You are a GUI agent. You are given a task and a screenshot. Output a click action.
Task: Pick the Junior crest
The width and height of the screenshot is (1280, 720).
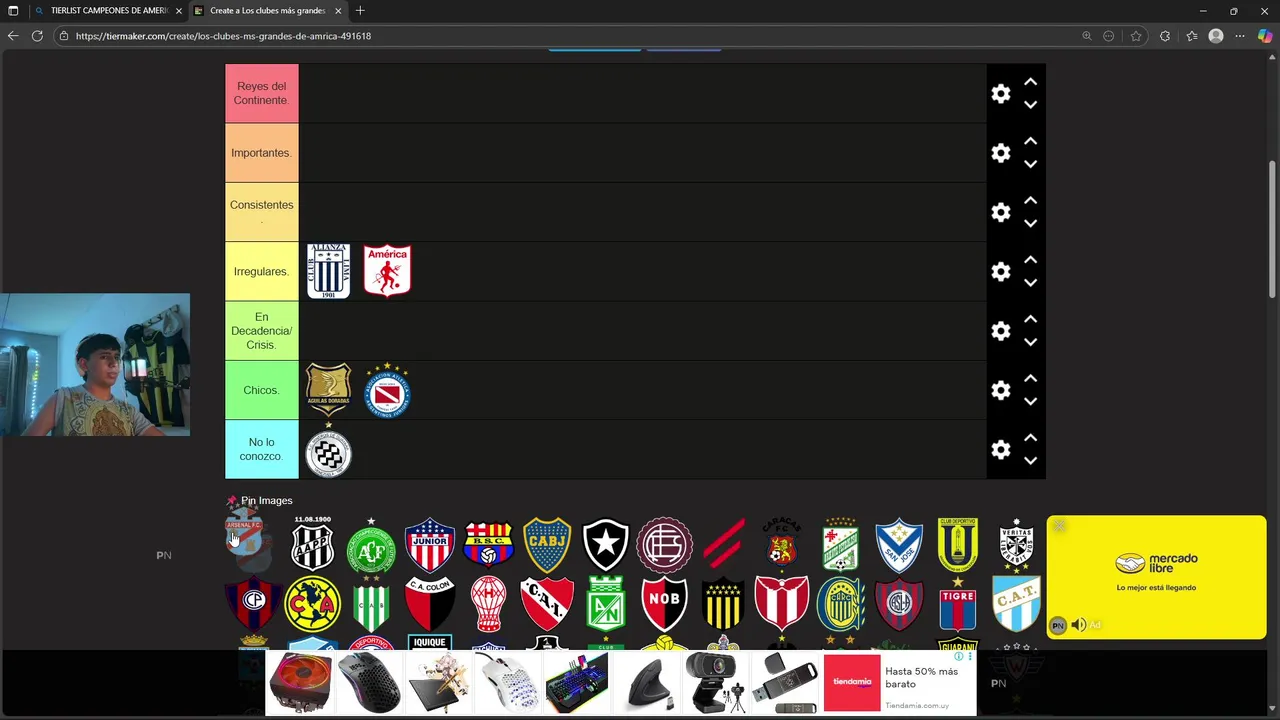pyautogui.click(x=430, y=545)
